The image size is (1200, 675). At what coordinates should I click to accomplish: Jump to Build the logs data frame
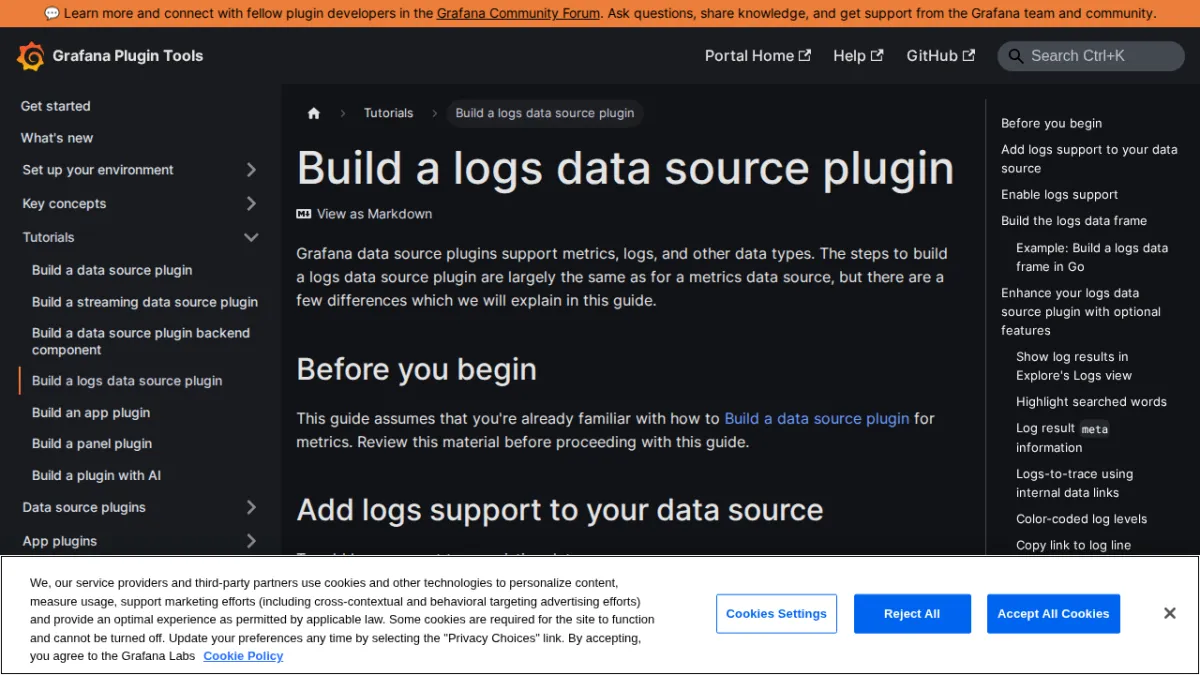pyautogui.click(x=1074, y=221)
